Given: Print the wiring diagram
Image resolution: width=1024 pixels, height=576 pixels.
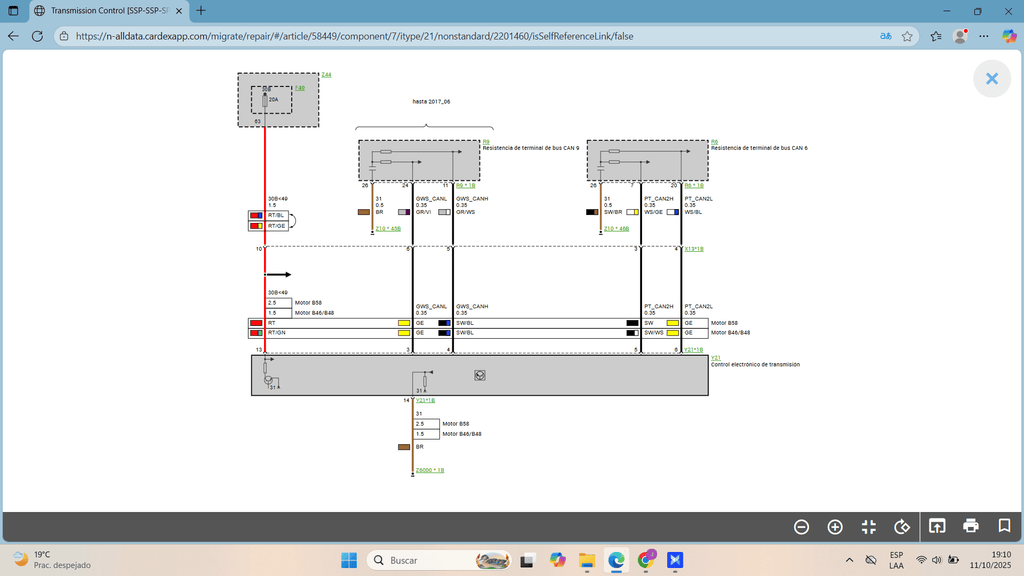Looking at the screenshot, I should click(x=970, y=526).
